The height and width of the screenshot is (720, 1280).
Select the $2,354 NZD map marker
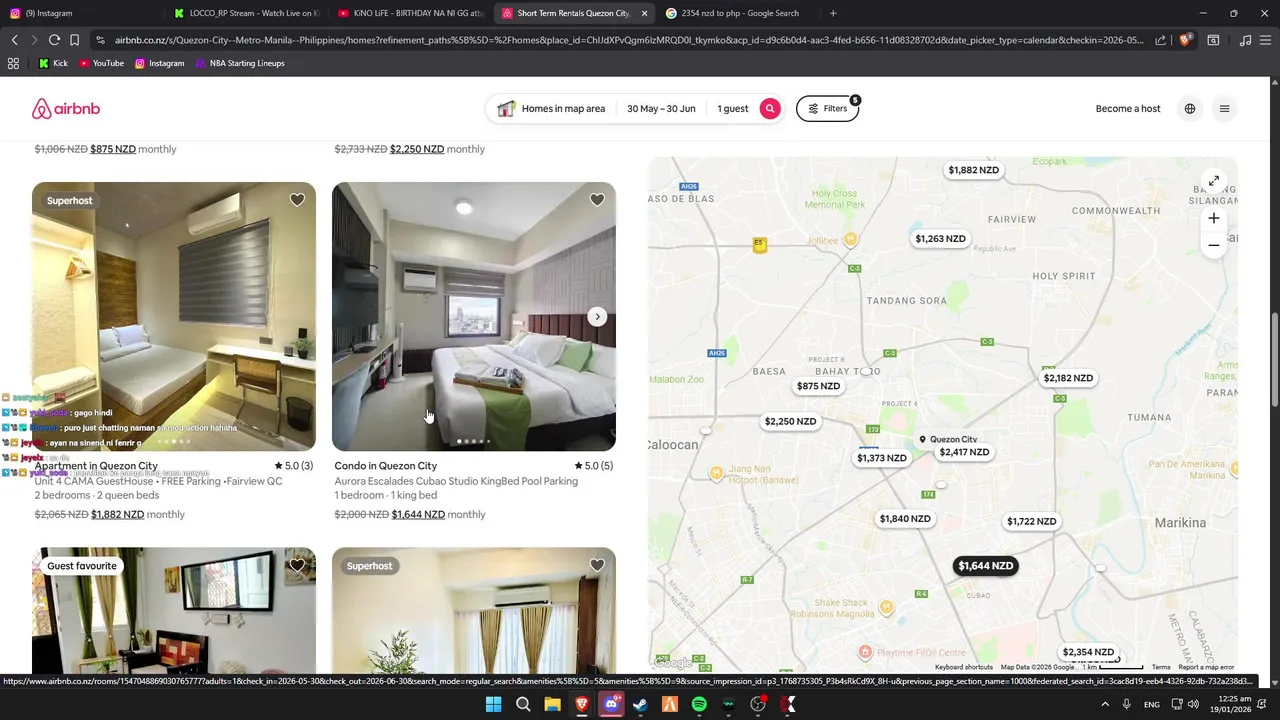point(1088,652)
